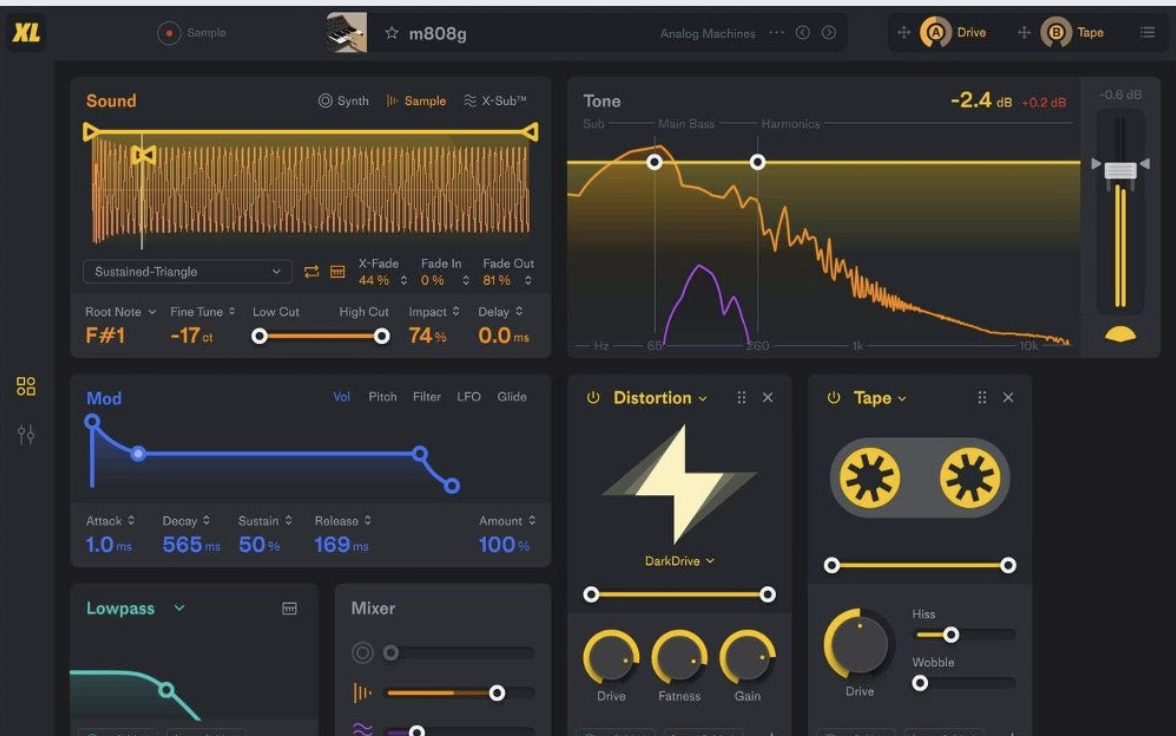The height and width of the screenshot is (736, 1176).
Task: Switch Sound source to X-Sub
Action: [495, 101]
